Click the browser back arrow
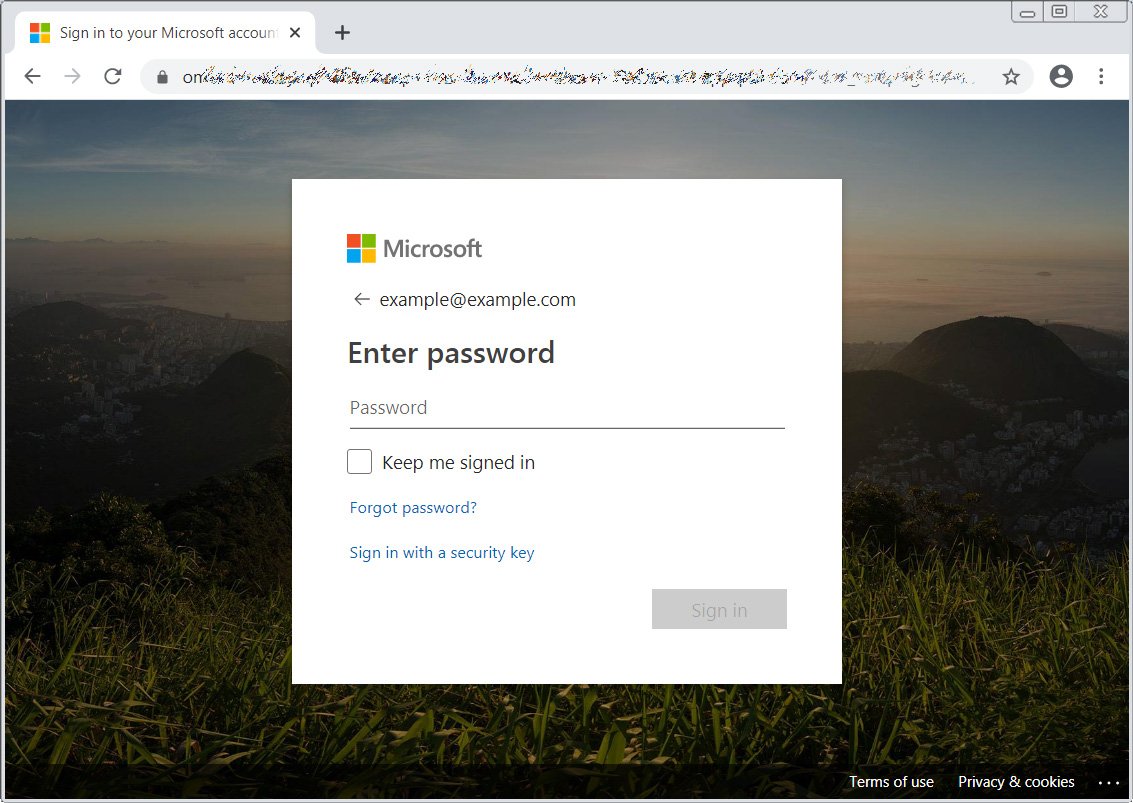 tap(33, 77)
